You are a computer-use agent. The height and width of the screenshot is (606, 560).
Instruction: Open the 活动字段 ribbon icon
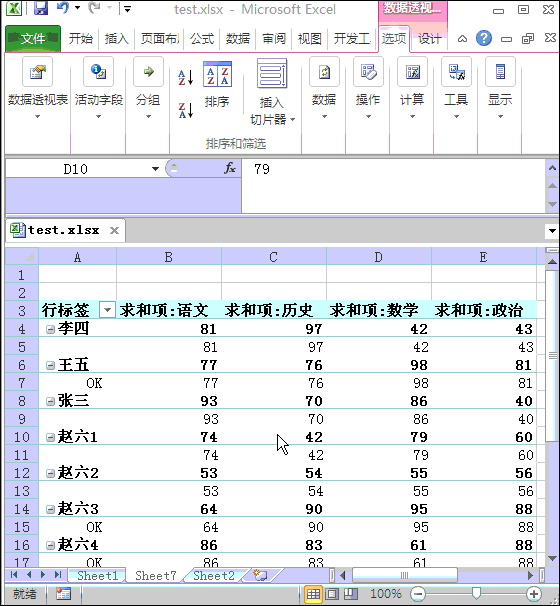coord(98,72)
